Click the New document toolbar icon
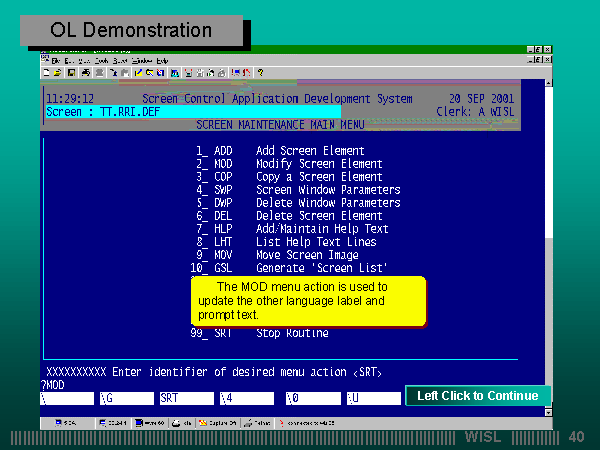600x450 pixels. click(x=47, y=73)
